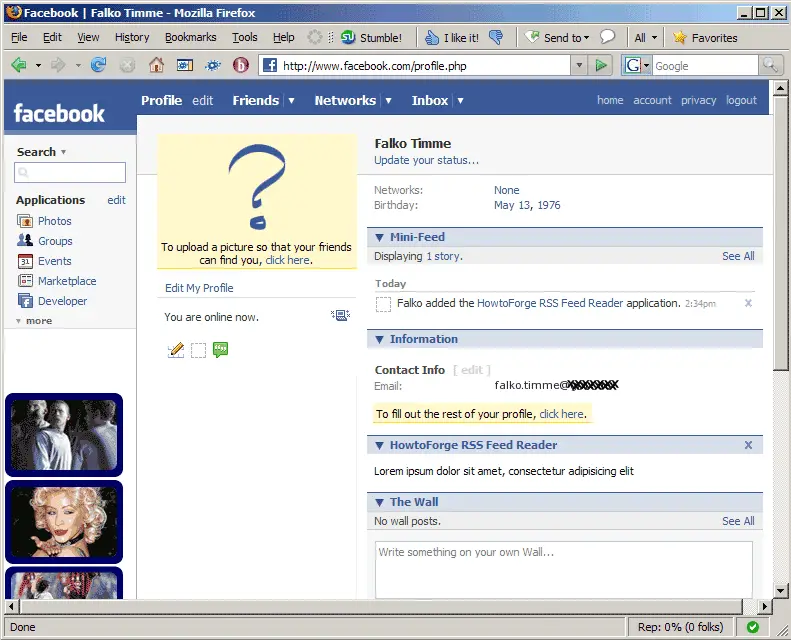Open the Tools menu
This screenshot has width=791, height=640.
[x=245, y=37]
